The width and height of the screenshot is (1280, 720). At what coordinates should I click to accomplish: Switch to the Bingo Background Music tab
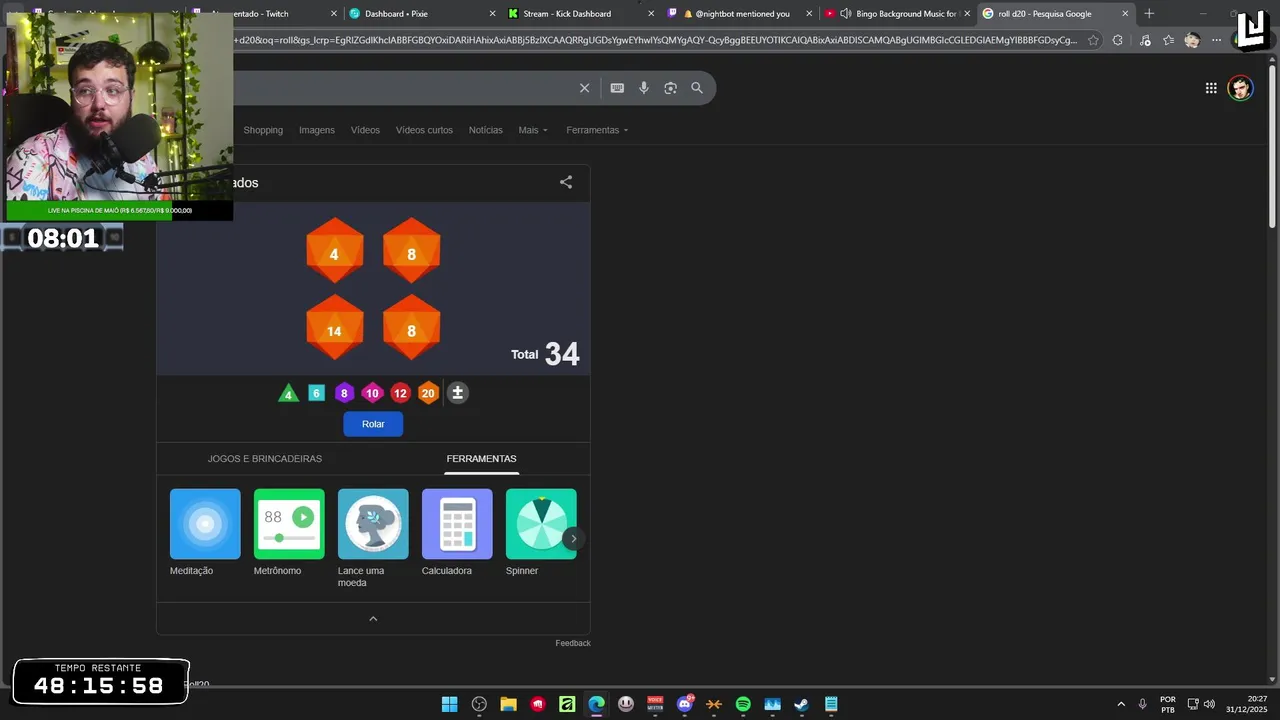click(x=897, y=14)
